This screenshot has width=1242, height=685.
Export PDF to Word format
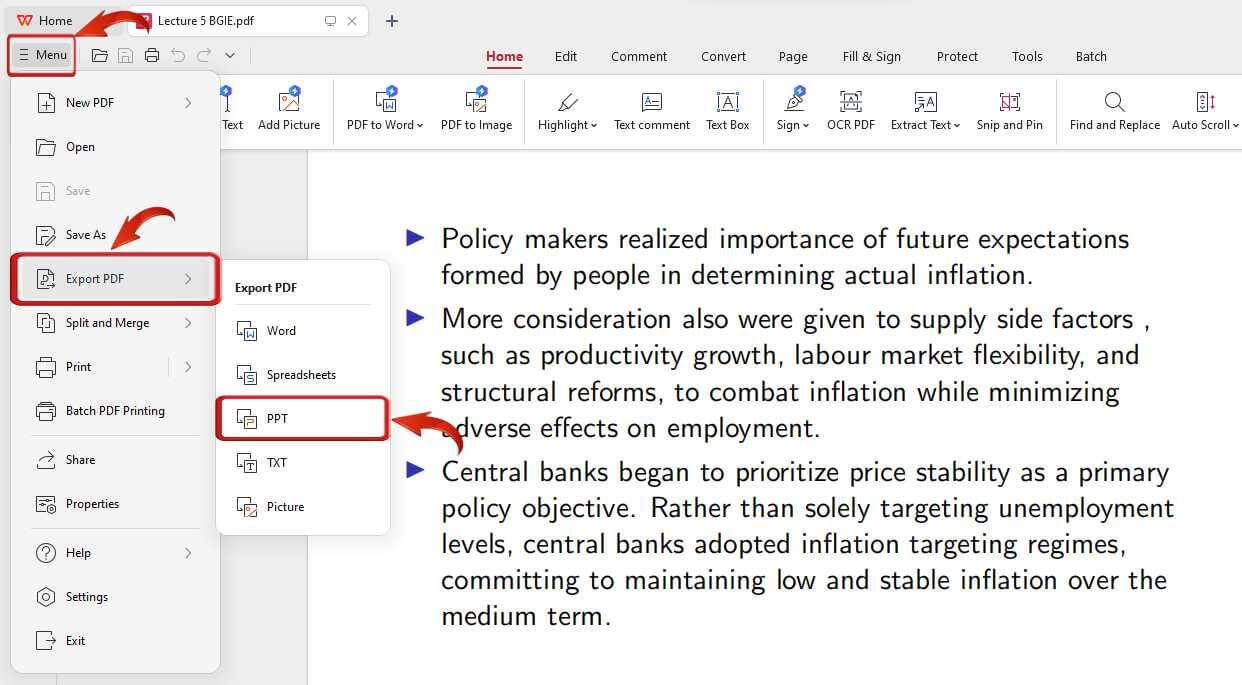pos(302,330)
